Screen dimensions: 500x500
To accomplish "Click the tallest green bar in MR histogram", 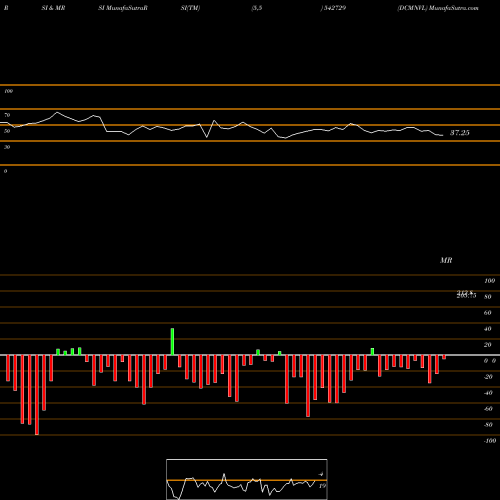I will click(172, 342).
